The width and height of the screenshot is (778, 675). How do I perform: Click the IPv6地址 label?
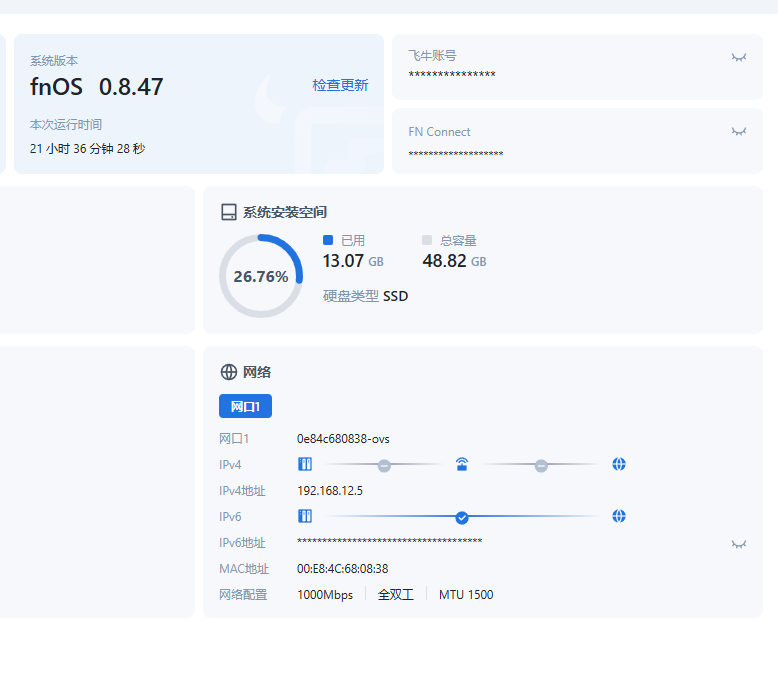242,543
